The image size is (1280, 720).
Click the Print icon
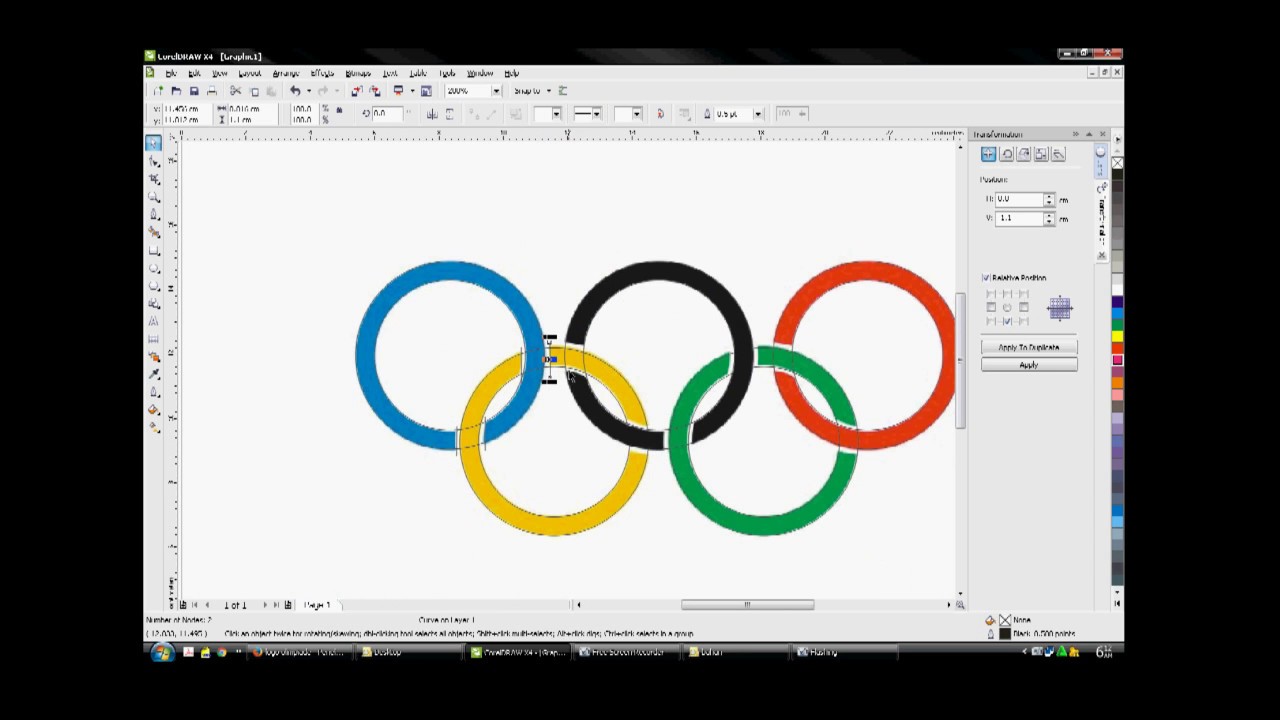(x=212, y=91)
